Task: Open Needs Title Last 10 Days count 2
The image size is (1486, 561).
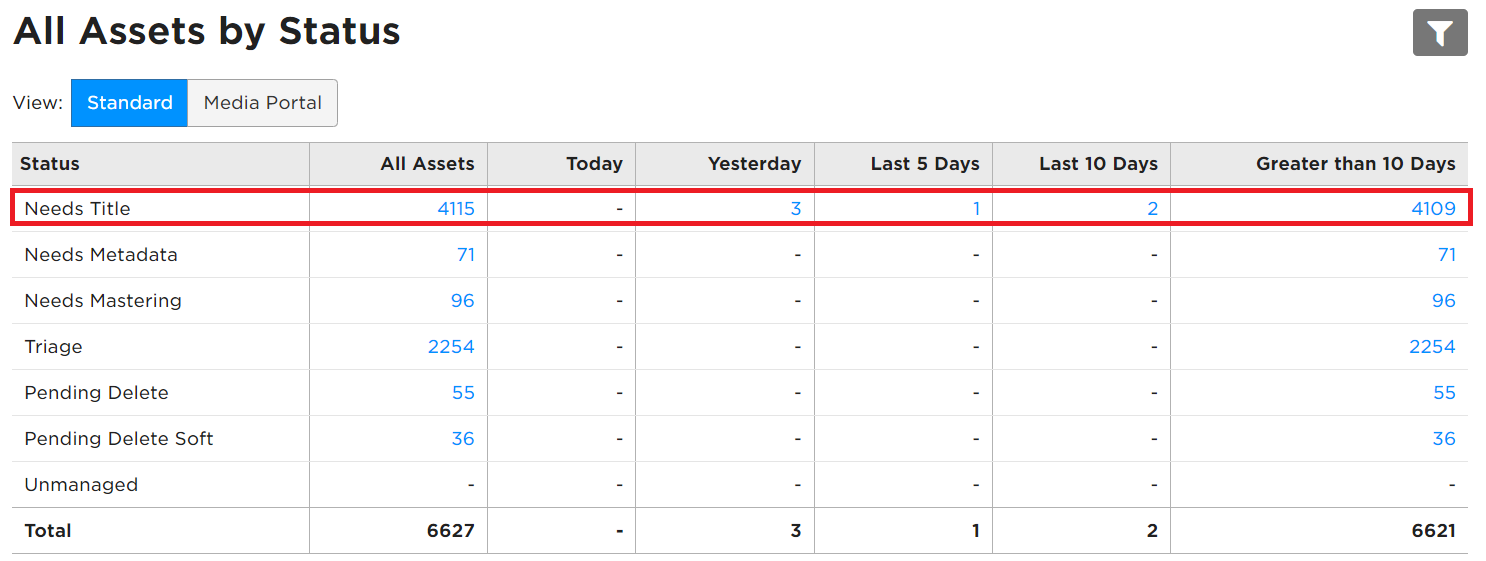Action: point(1153,209)
